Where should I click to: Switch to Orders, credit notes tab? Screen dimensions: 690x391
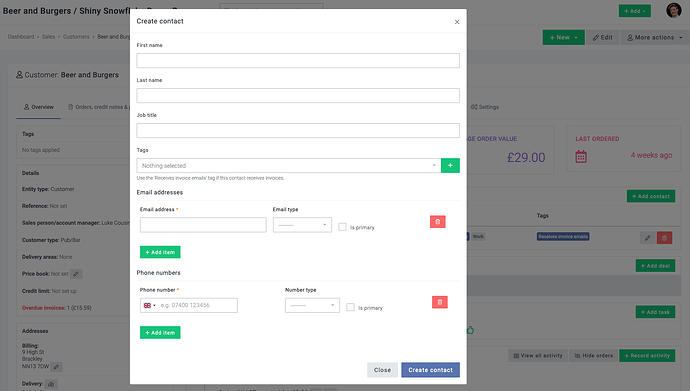tap(98, 107)
